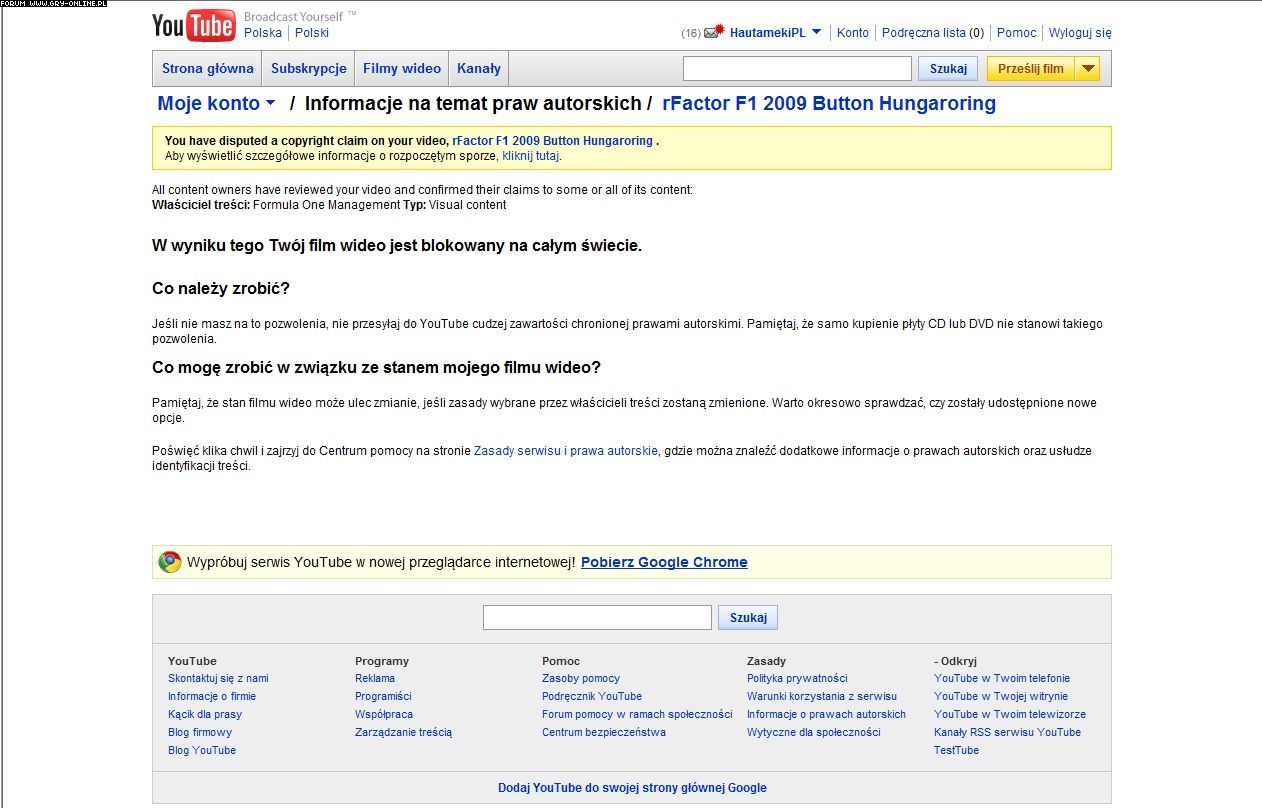1262x808 pixels.
Task: Open the Moje konto heading link
Action: [x=209, y=103]
